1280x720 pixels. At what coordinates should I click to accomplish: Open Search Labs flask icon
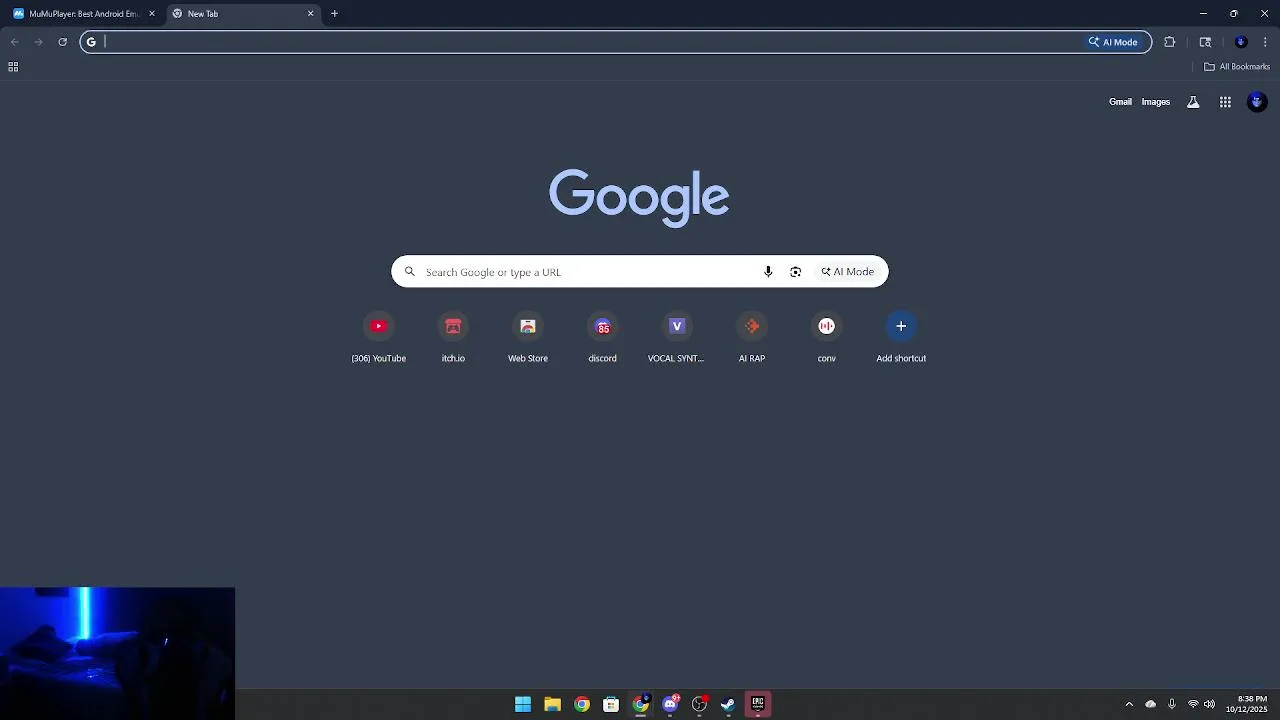coord(1193,102)
